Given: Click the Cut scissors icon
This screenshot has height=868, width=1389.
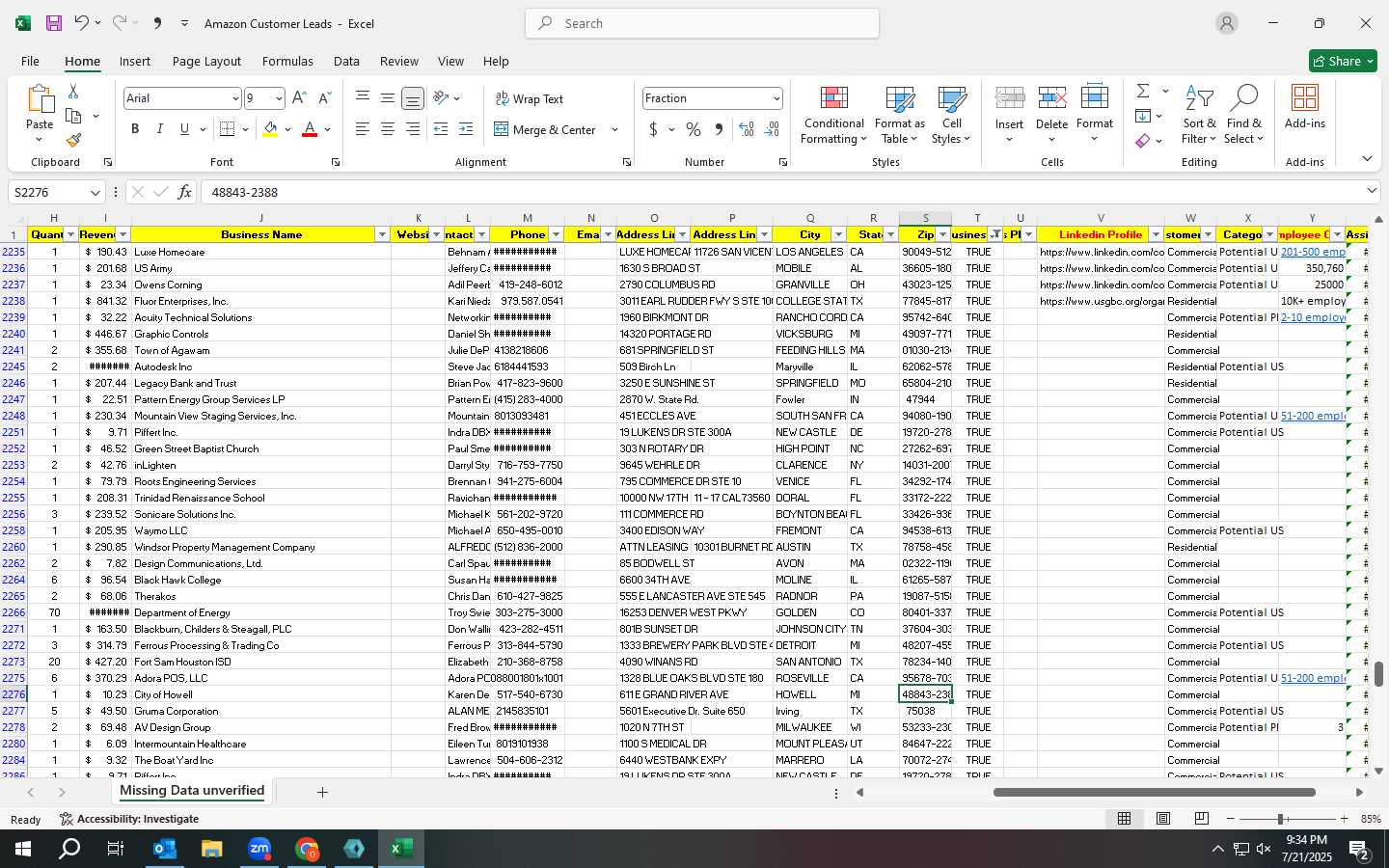Looking at the screenshot, I should pyautogui.click(x=73, y=91).
